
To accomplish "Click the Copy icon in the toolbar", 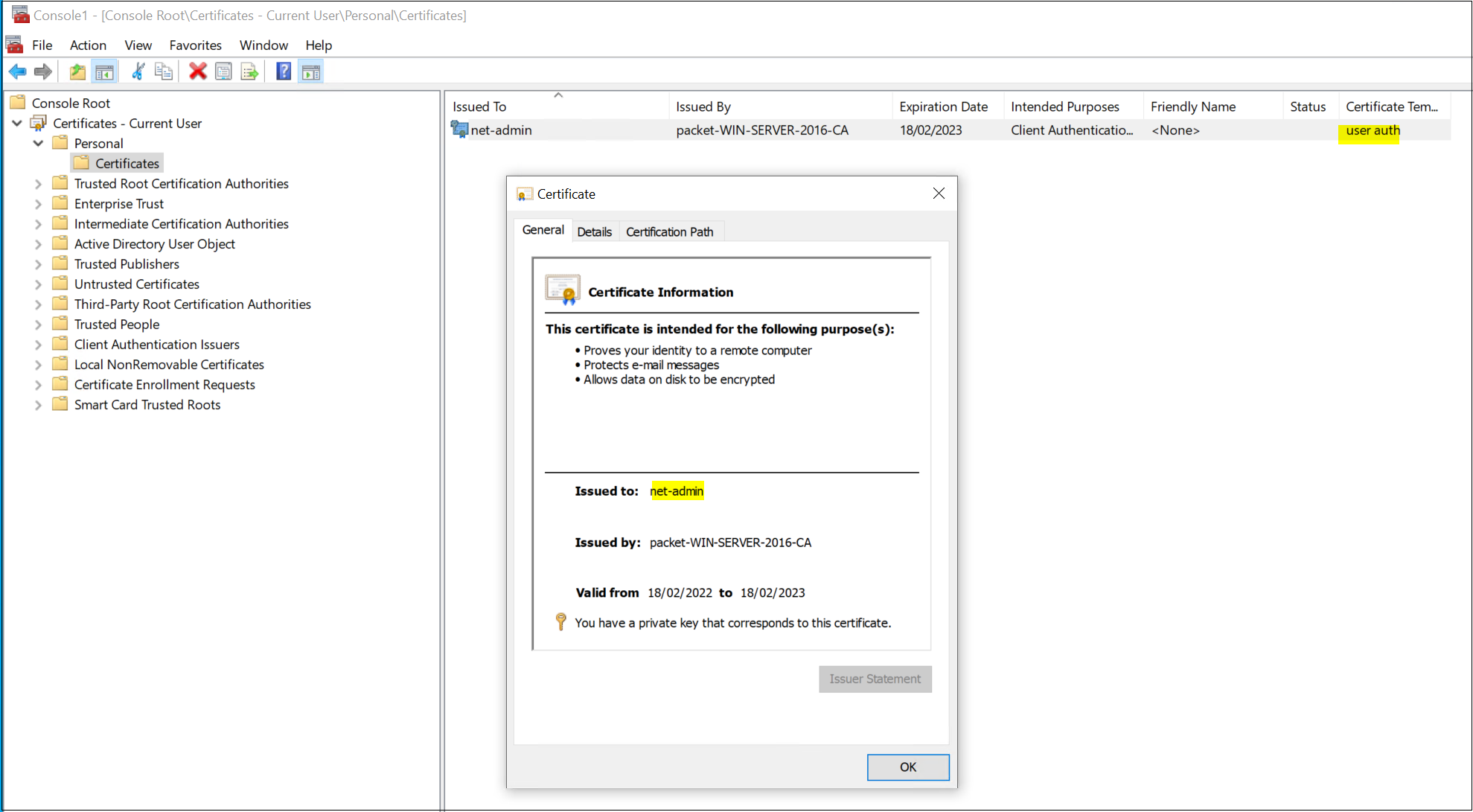I will [164, 71].
